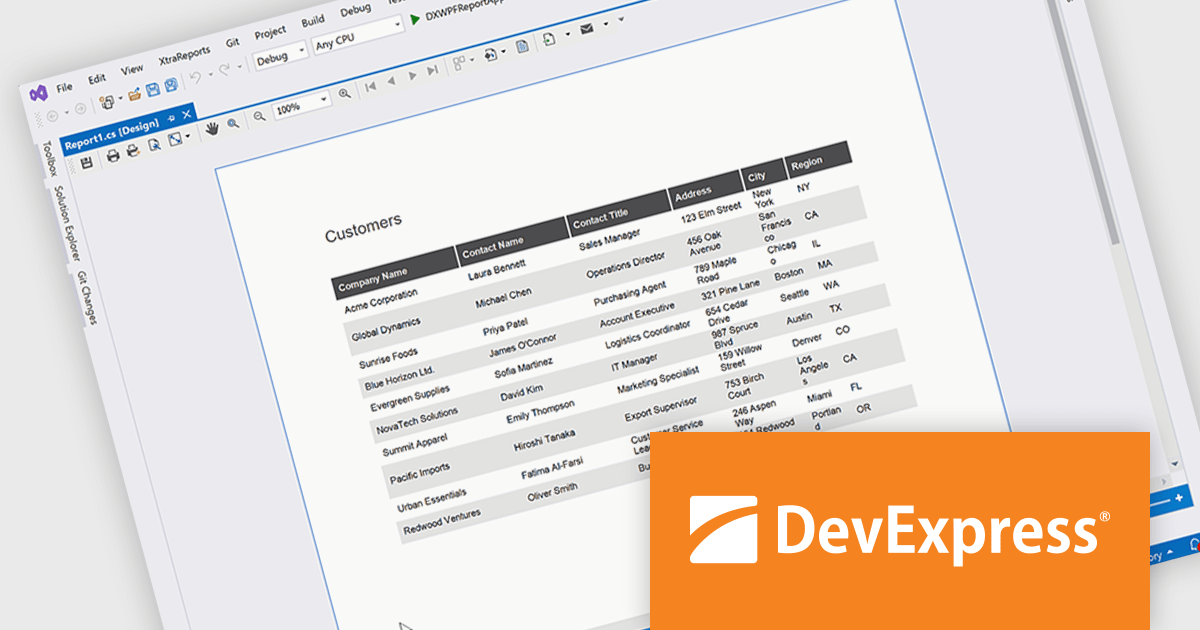Open the View menu
Viewport: 1200px width, 630px height.
pos(132,70)
